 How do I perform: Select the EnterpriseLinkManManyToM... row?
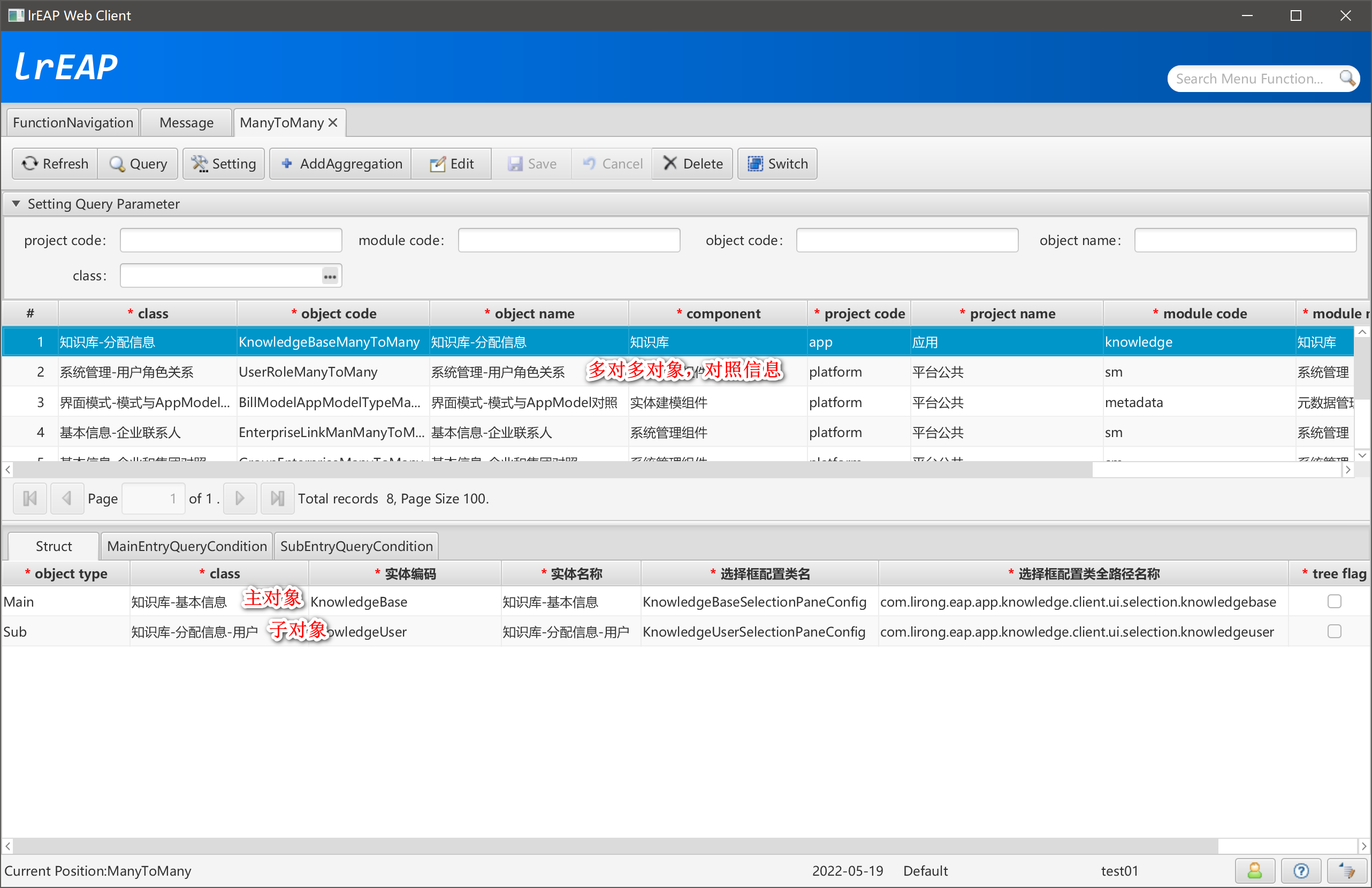click(678, 432)
